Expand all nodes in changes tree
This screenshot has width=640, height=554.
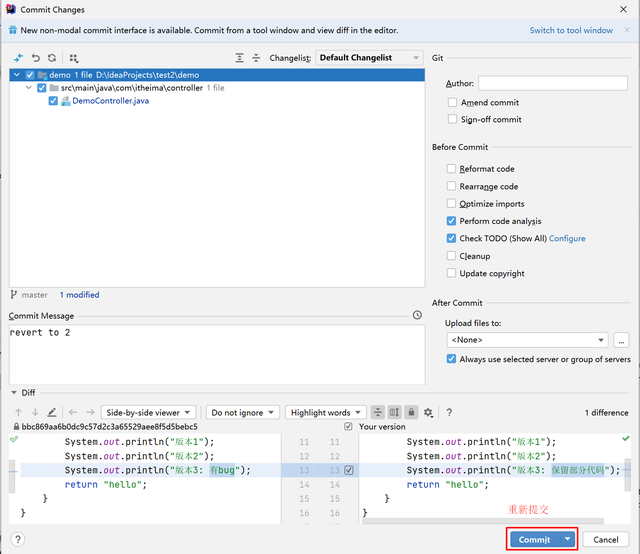239,58
